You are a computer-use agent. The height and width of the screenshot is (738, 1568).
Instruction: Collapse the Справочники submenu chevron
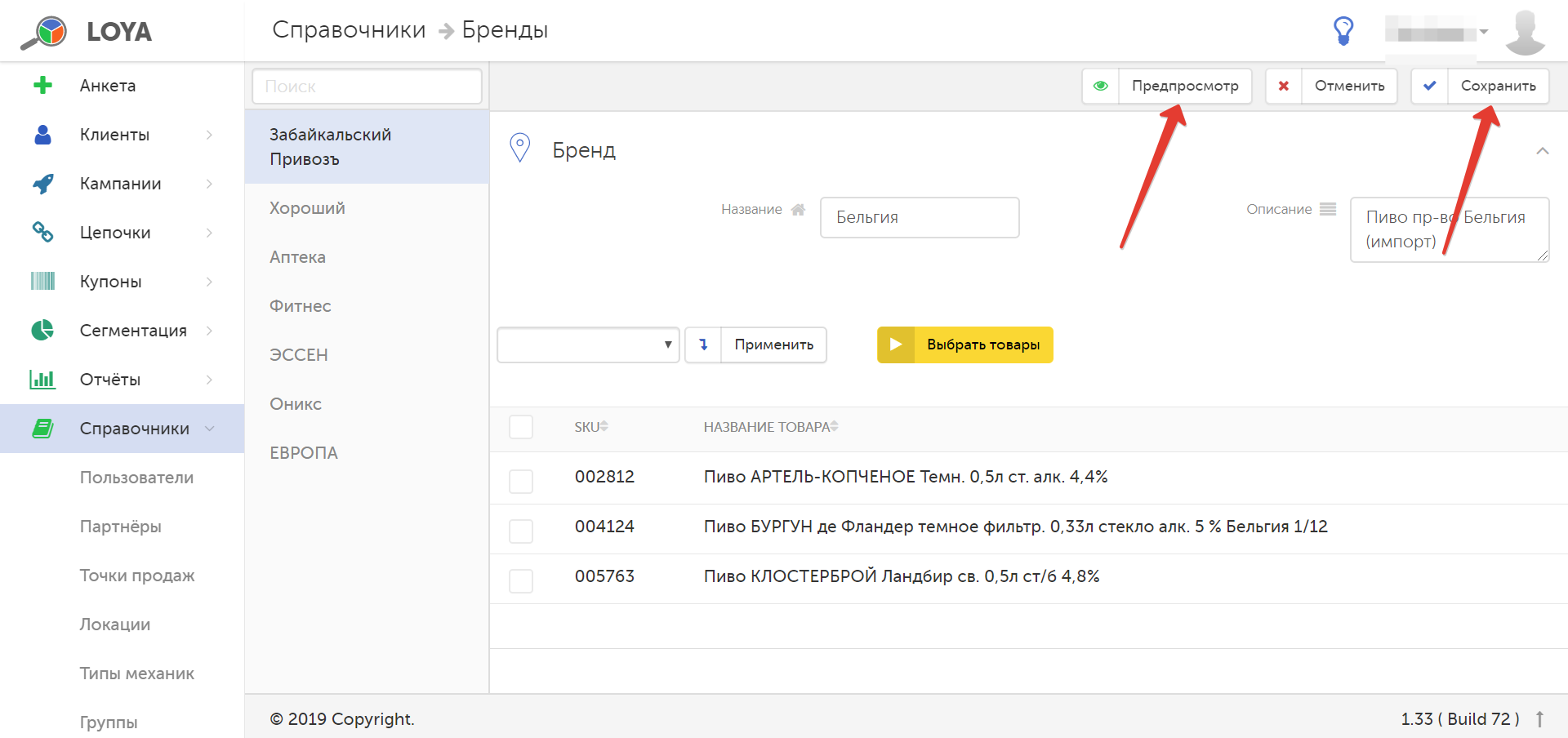click(x=210, y=429)
